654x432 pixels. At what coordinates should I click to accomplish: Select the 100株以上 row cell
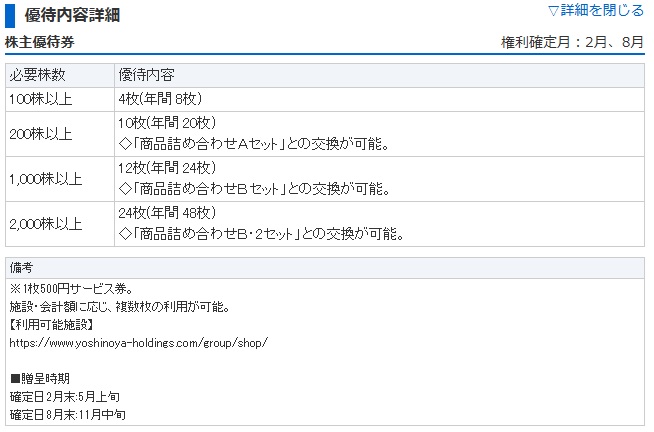[x=40, y=99]
